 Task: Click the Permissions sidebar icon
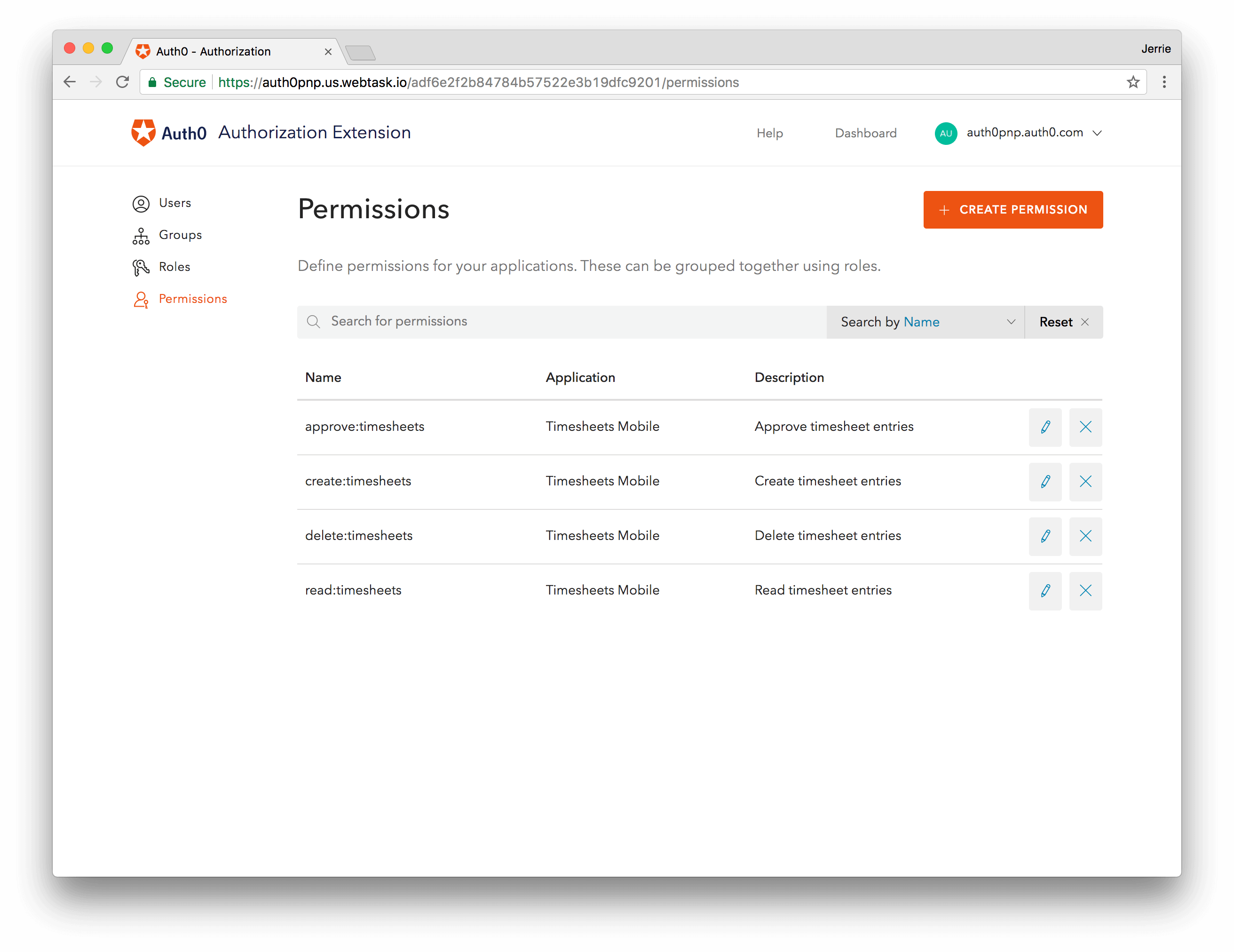pyautogui.click(x=141, y=300)
